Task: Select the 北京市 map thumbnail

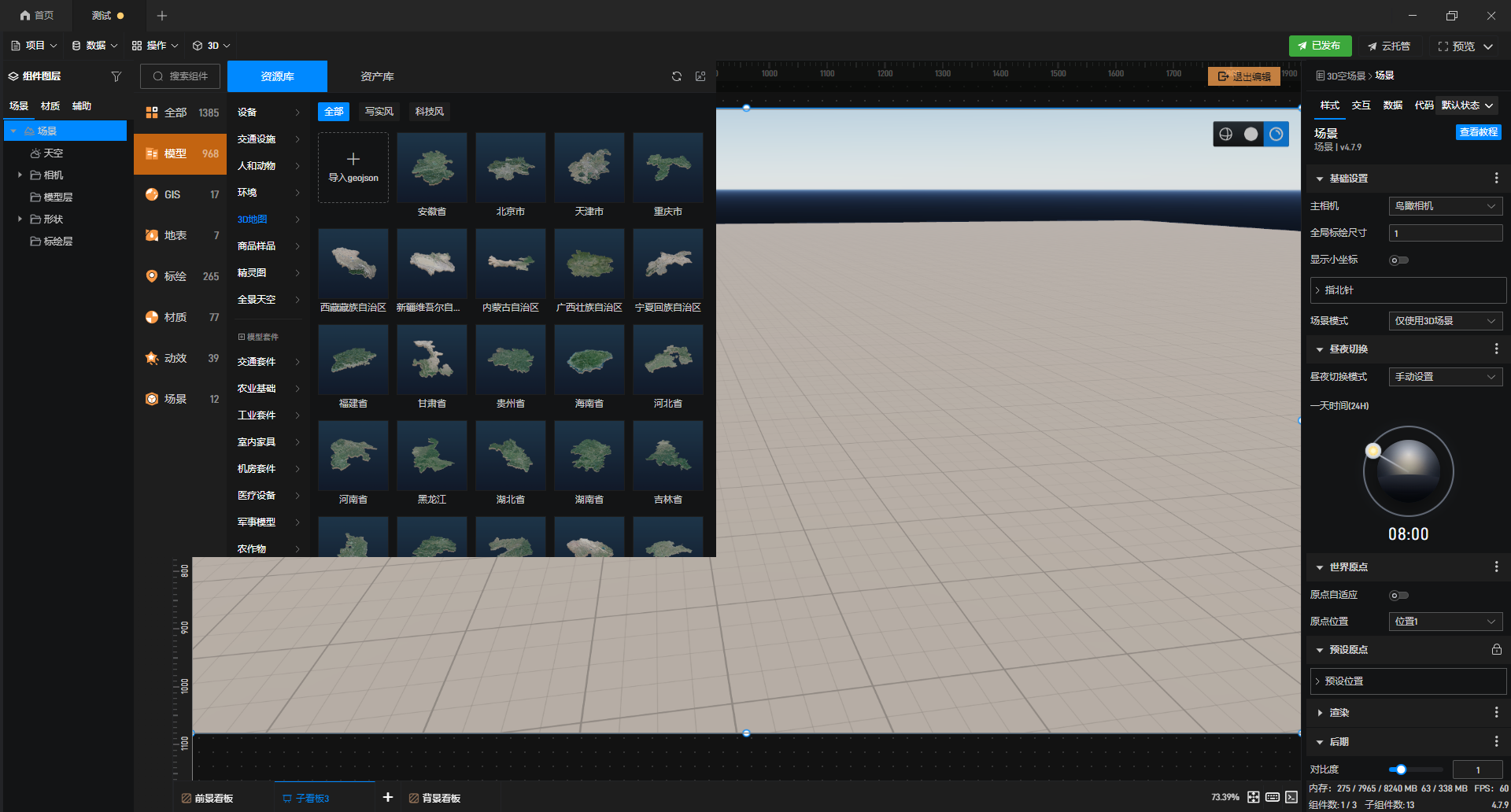Action: (x=510, y=175)
